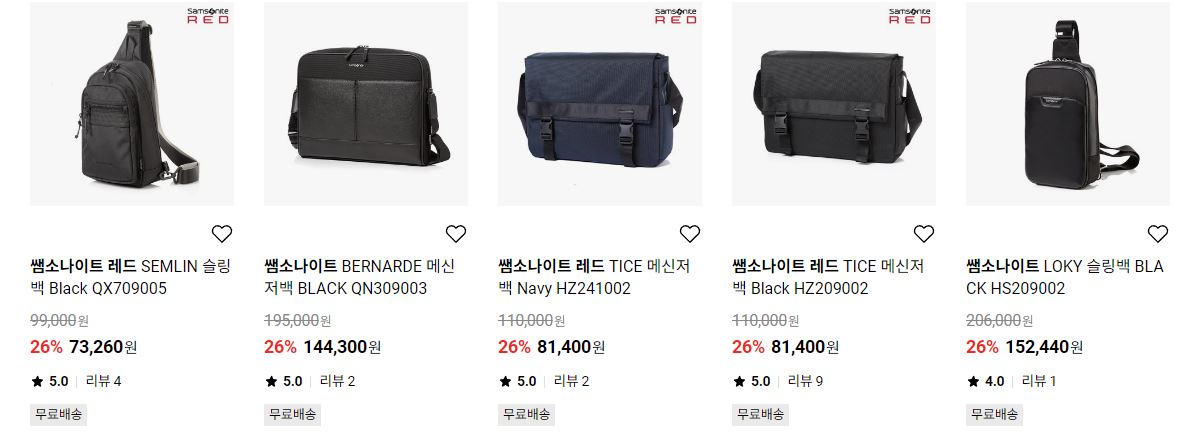Screen dimensions: 1177x440
Task: Open the Navy TICE messenger bag image
Action: [600, 104]
